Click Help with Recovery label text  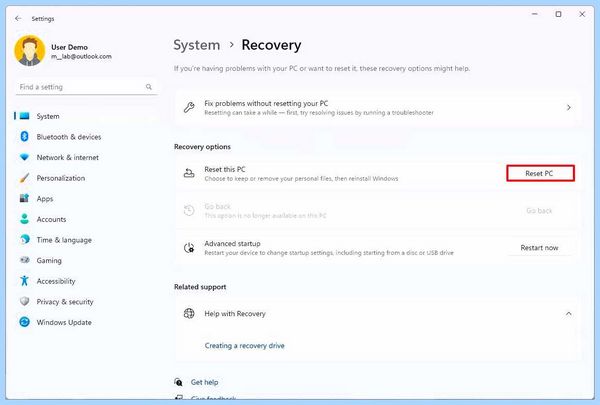tap(235, 314)
